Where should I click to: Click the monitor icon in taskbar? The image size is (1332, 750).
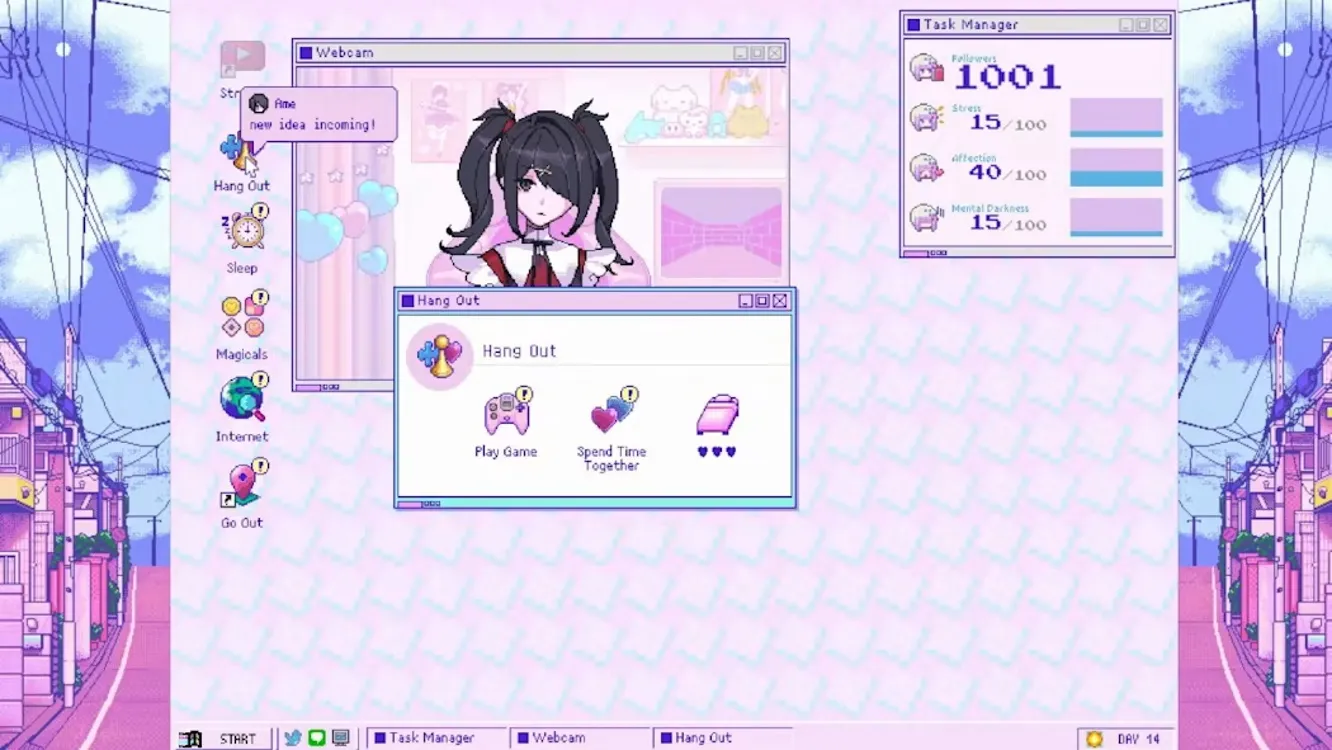(x=341, y=738)
